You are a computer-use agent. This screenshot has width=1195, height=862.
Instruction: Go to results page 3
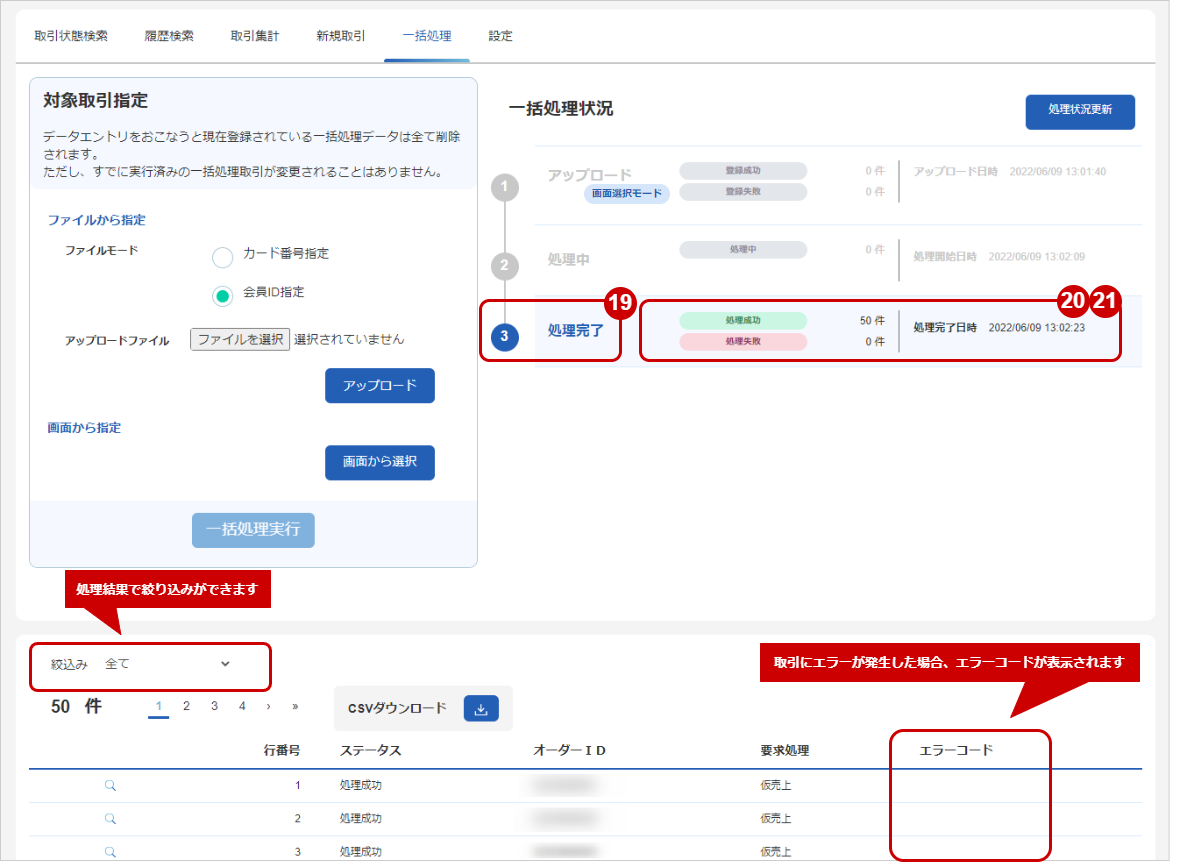click(x=214, y=706)
